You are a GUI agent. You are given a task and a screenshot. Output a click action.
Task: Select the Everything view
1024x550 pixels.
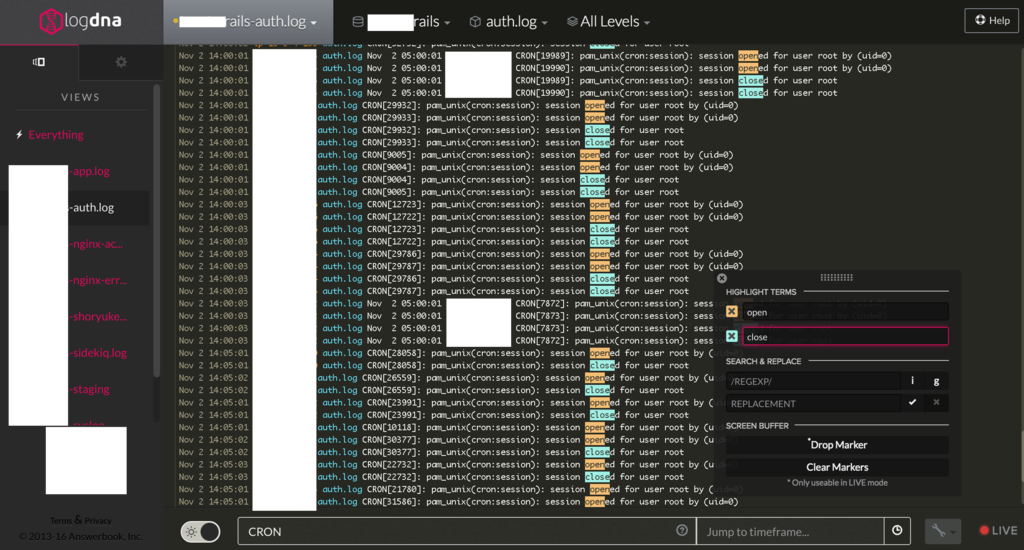(56, 135)
